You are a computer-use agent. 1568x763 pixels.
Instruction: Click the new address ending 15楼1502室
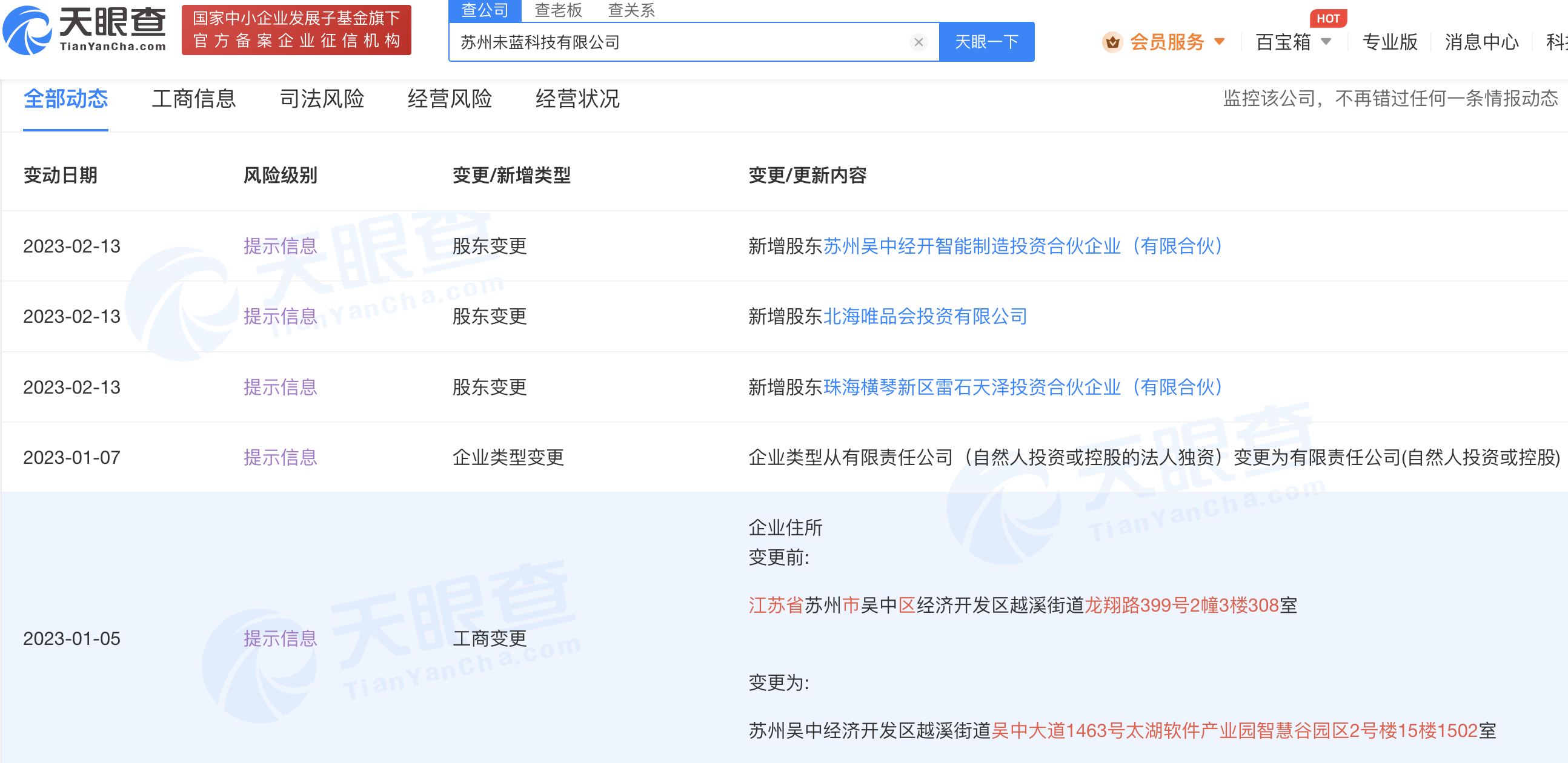[x=1122, y=731]
